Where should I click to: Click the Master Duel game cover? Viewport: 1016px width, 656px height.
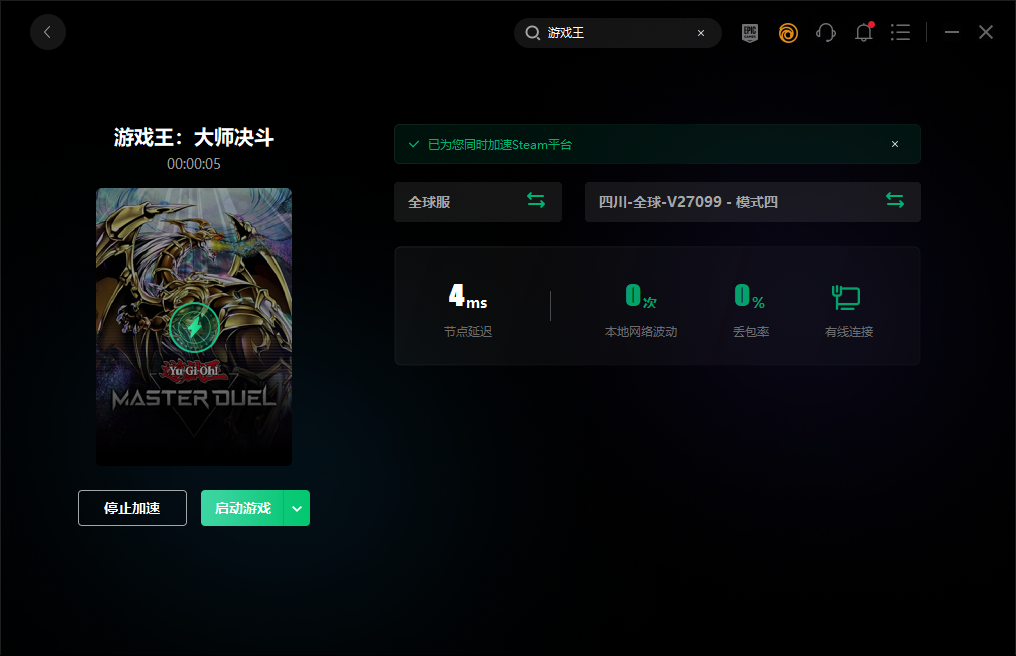coord(194,327)
